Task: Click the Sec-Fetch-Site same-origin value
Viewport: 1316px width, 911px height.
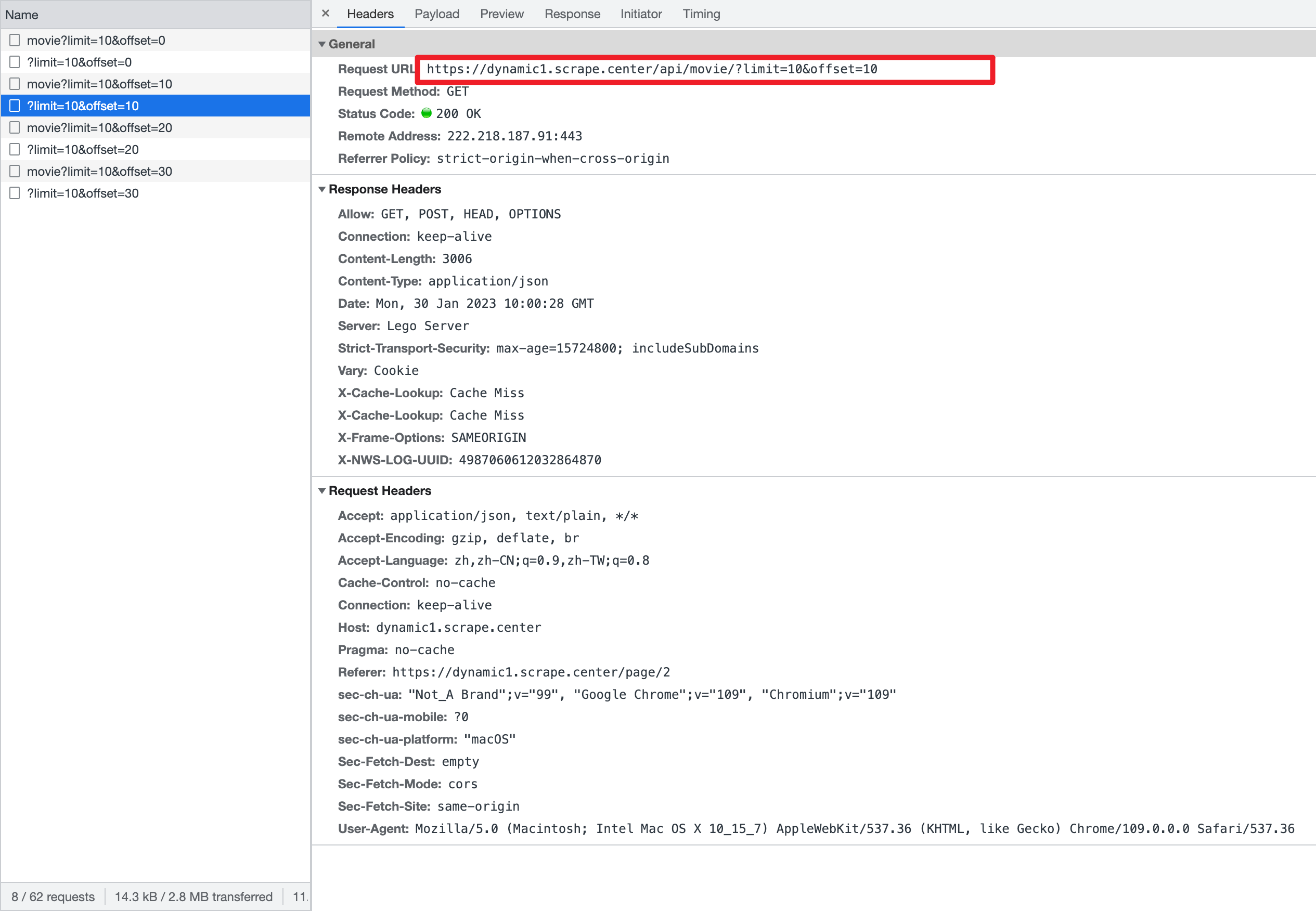Action: tap(479, 806)
